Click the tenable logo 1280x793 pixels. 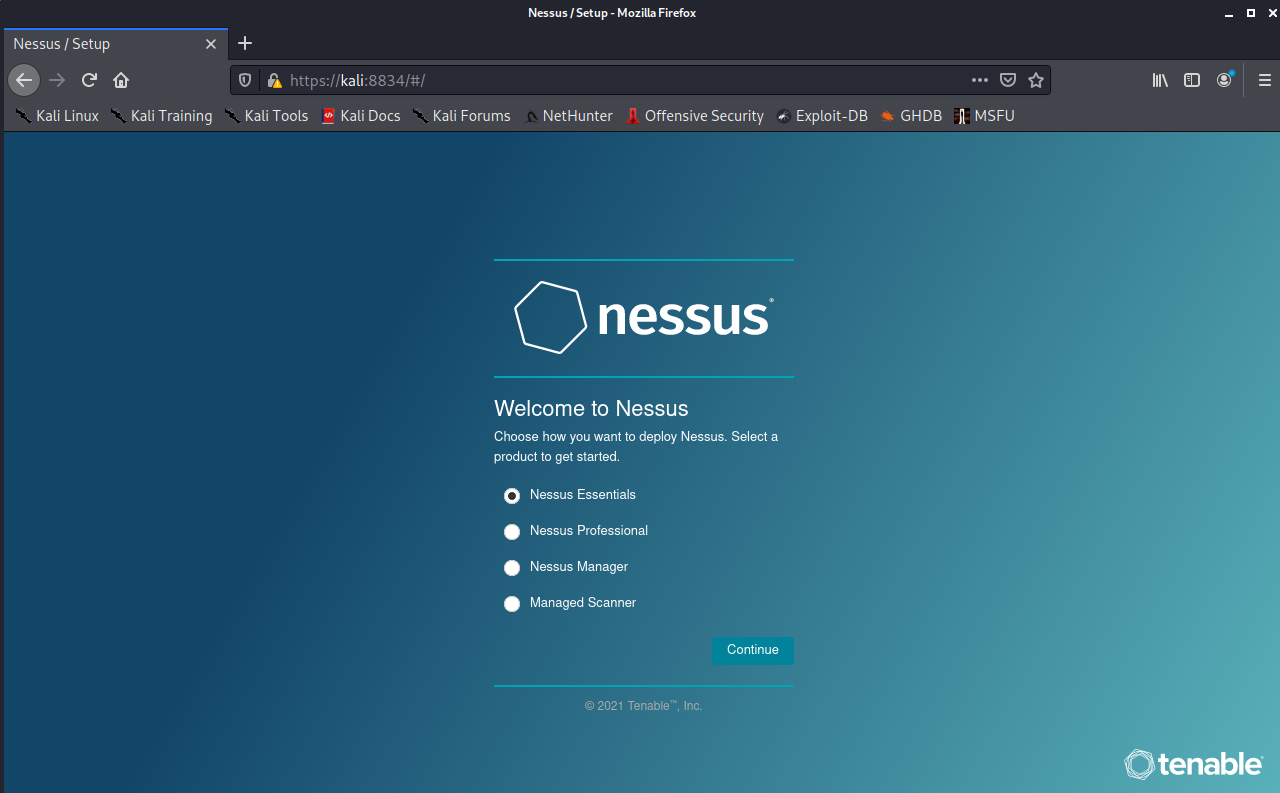coord(1193,764)
